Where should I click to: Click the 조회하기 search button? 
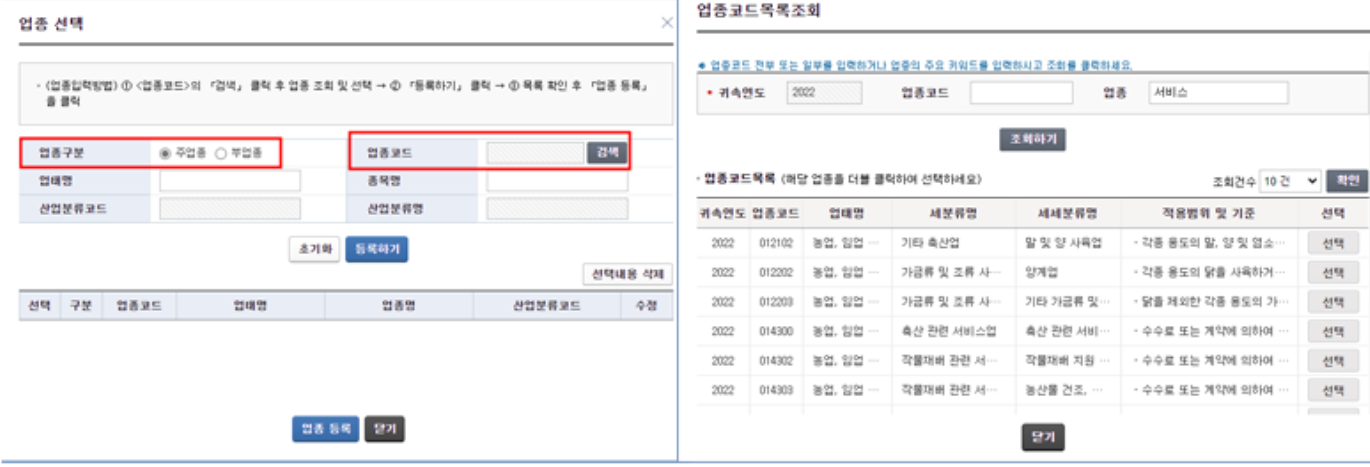[x=1033, y=139]
